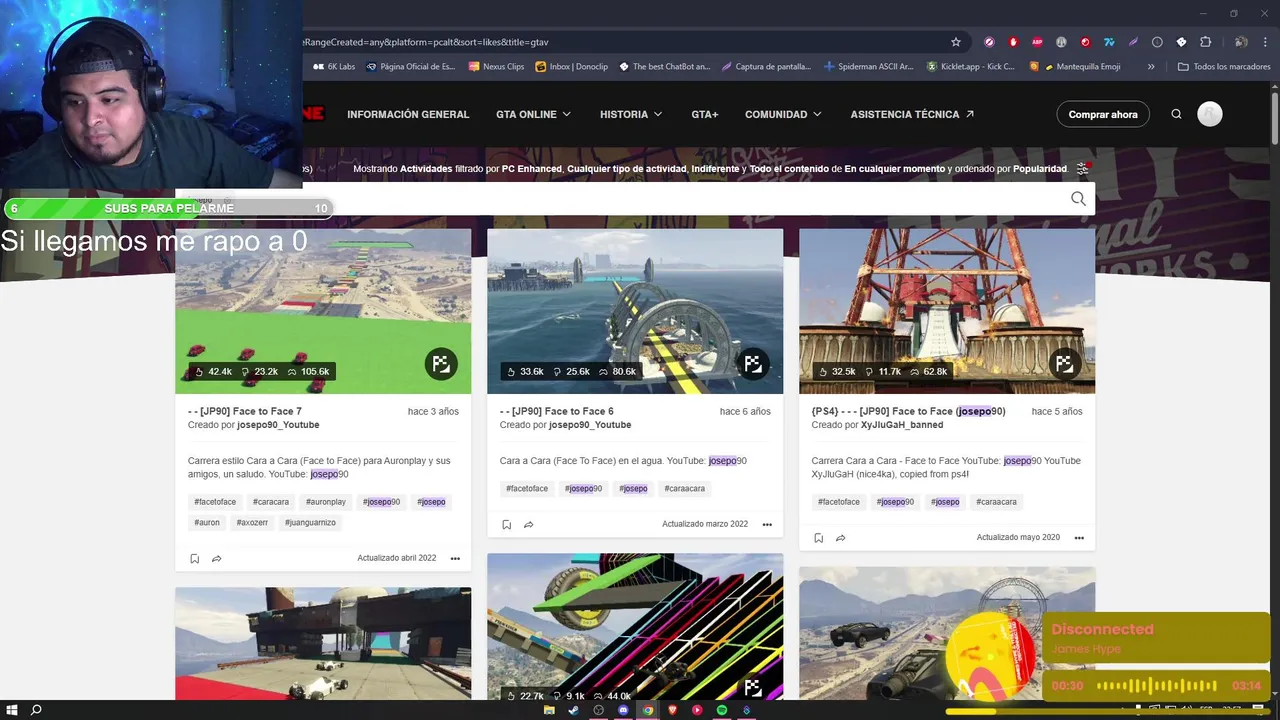Open the site search magnifier in navbar
The width and height of the screenshot is (1280, 720).
tap(1177, 114)
